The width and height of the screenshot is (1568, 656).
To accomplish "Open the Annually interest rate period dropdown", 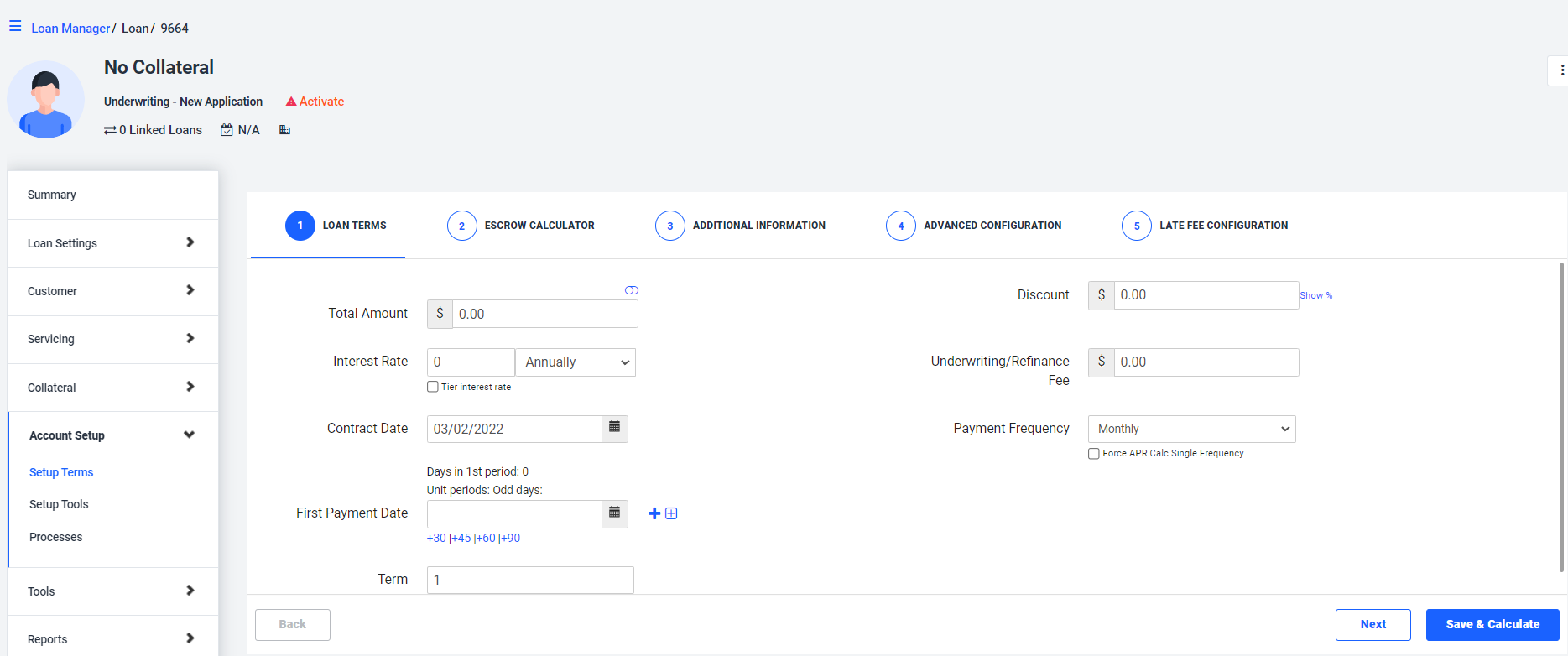I will pos(576,362).
